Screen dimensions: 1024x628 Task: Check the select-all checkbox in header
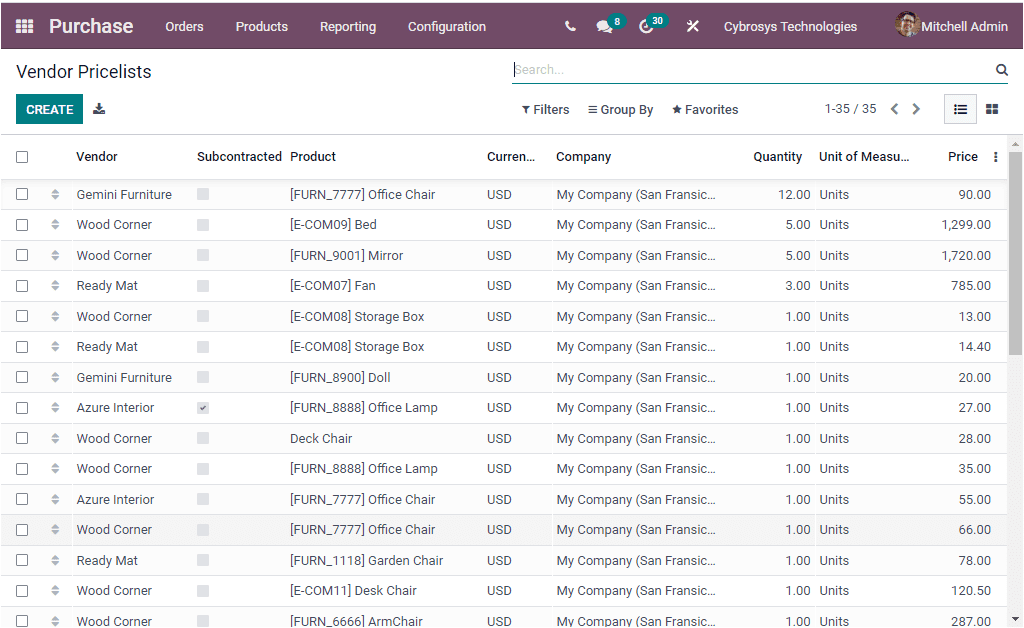22,157
